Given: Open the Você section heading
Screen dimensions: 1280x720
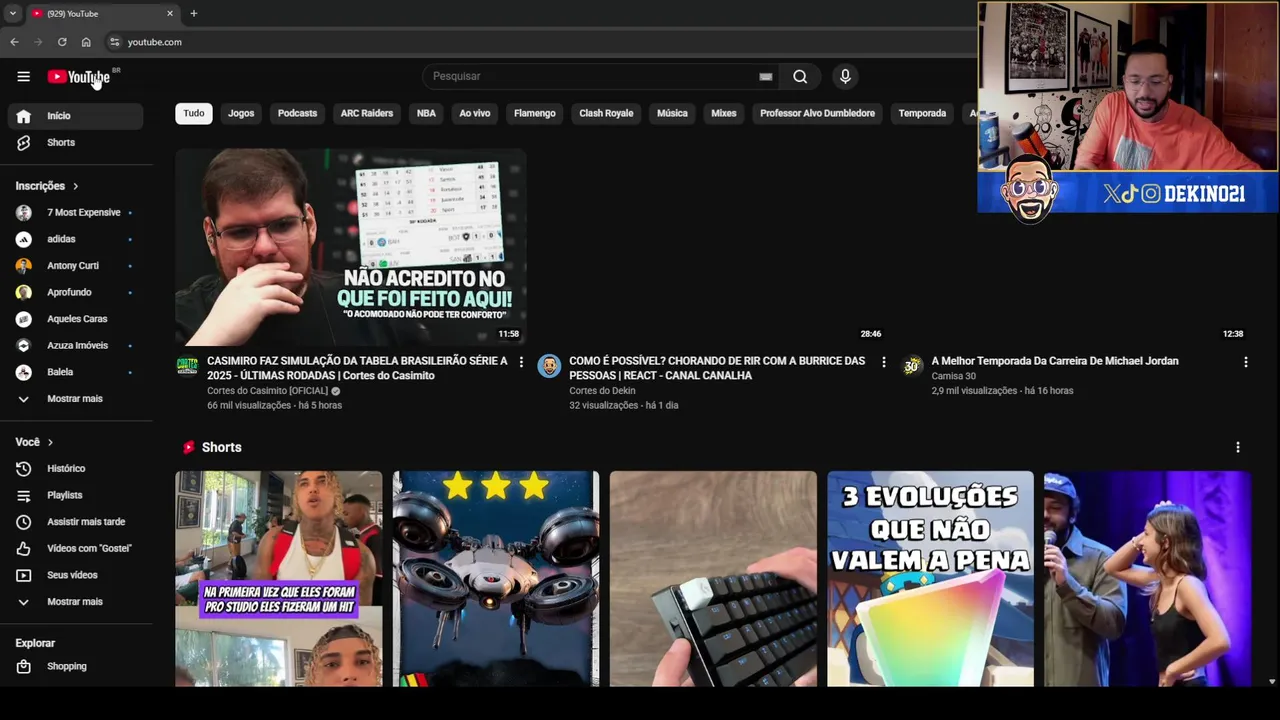Looking at the screenshot, I should tap(34, 442).
